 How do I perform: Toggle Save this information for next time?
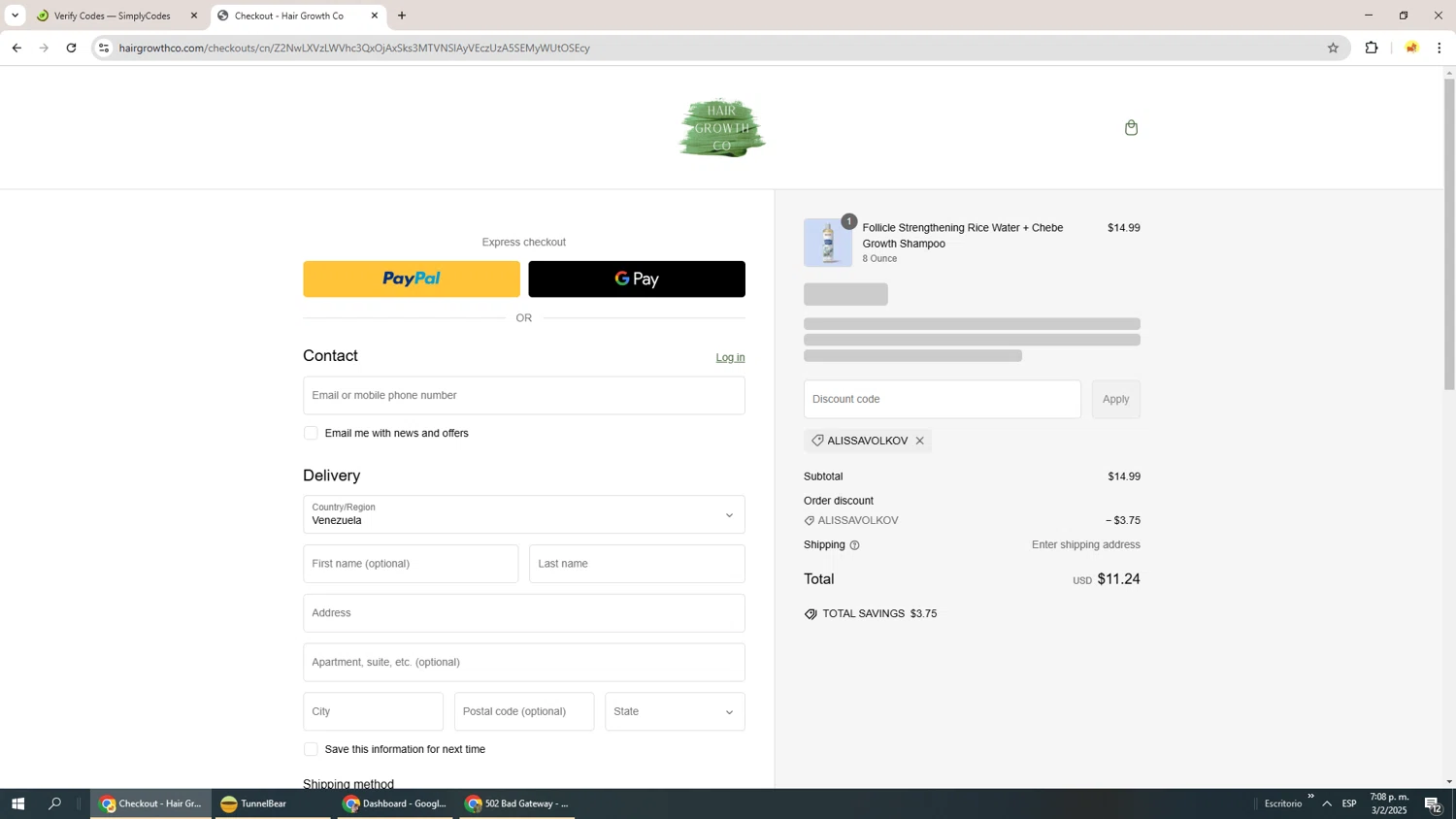[311, 749]
